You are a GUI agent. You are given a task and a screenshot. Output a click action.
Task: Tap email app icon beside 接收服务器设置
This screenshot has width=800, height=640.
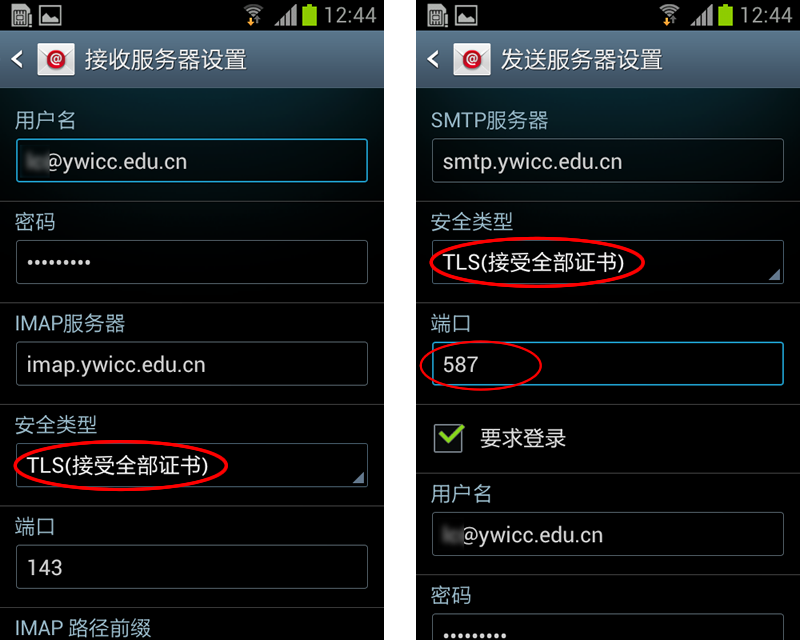click(x=56, y=60)
